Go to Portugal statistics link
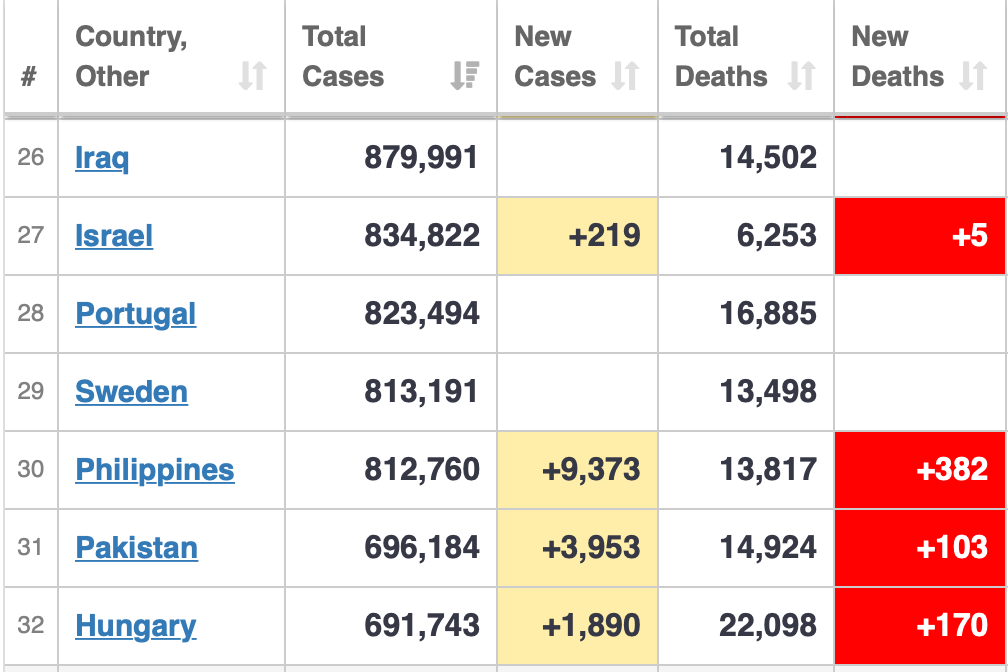The image size is (1008, 672). point(136,314)
